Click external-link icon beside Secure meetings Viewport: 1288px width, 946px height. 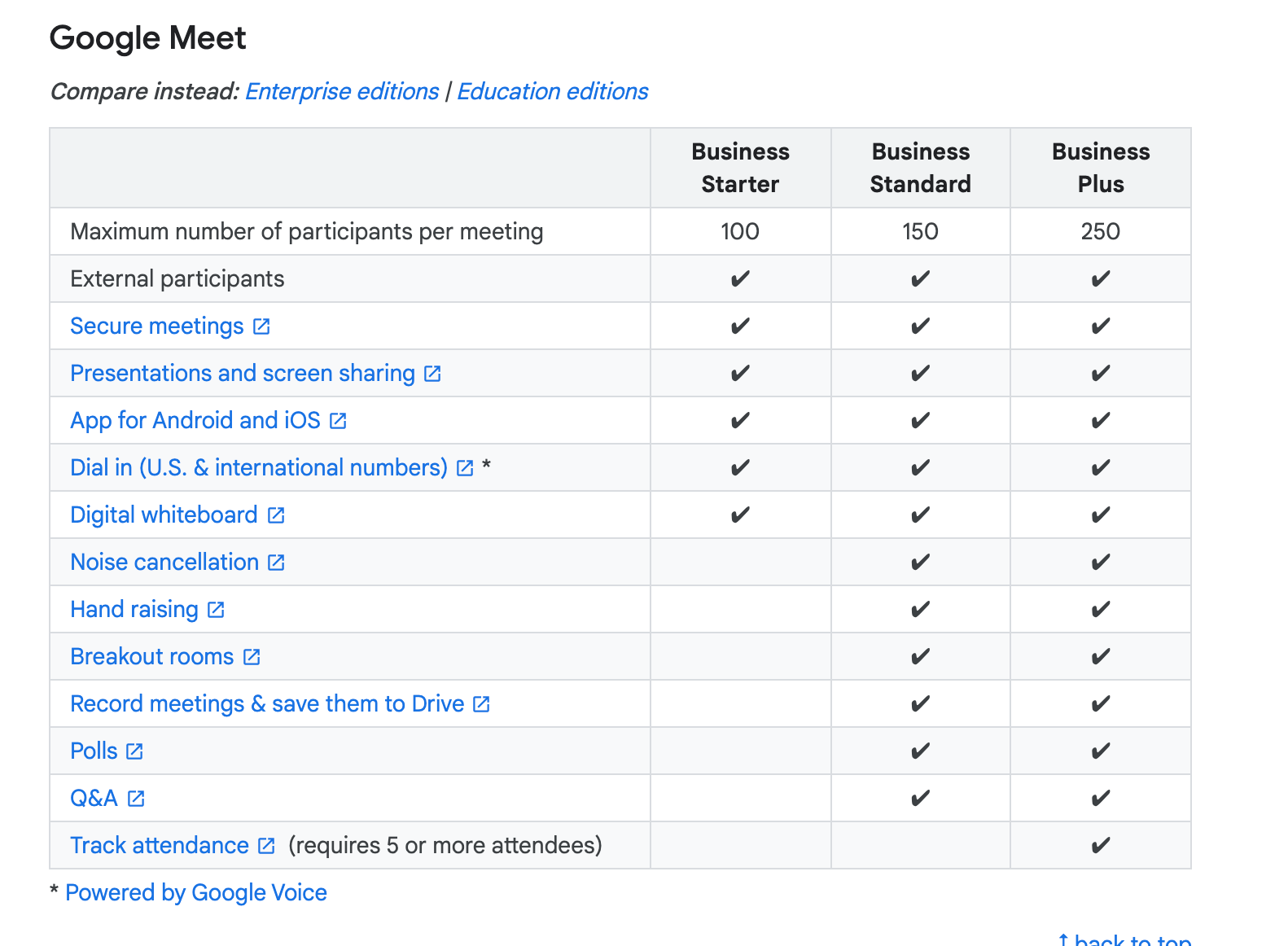(x=261, y=326)
